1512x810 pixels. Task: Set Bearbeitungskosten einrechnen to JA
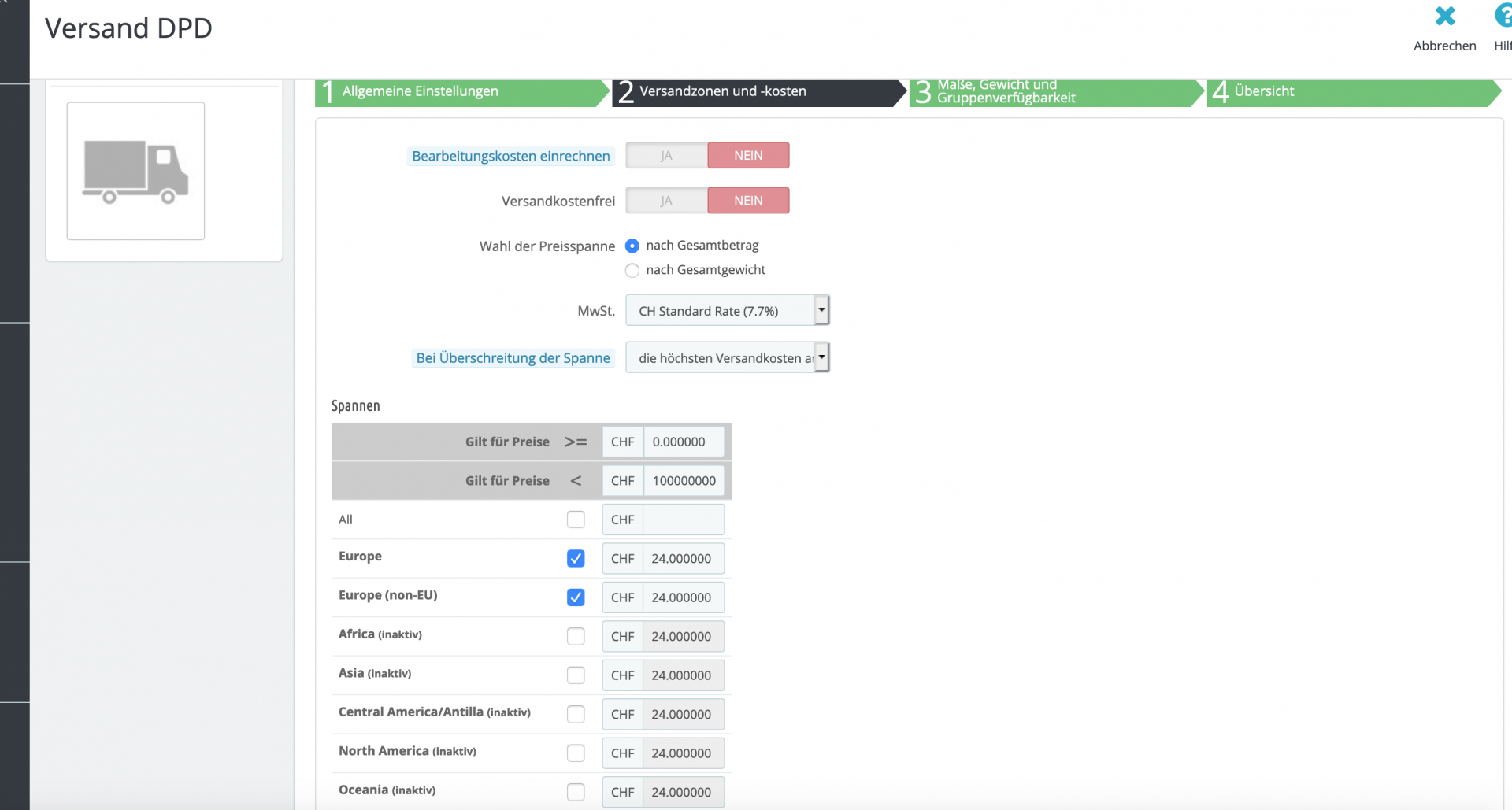pyautogui.click(x=666, y=156)
